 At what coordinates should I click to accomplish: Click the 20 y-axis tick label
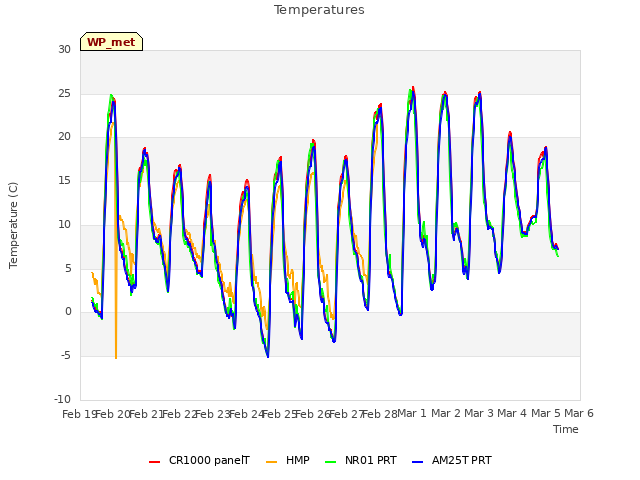click(64, 137)
